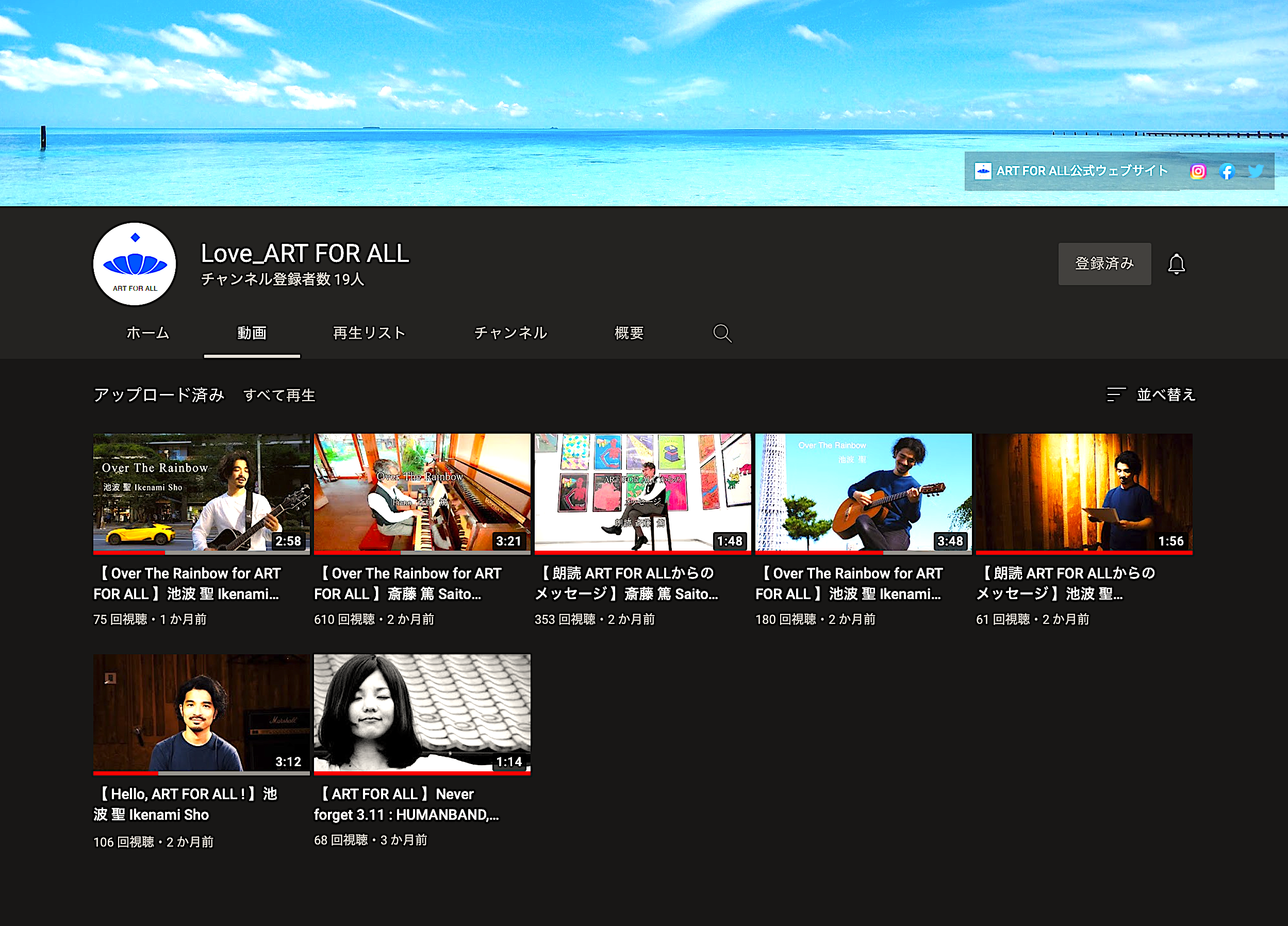Image resolution: width=1288 pixels, height=926 pixels.
Task: Click the 68 回視聴・3 か月前 text
Action: (371, 840)
